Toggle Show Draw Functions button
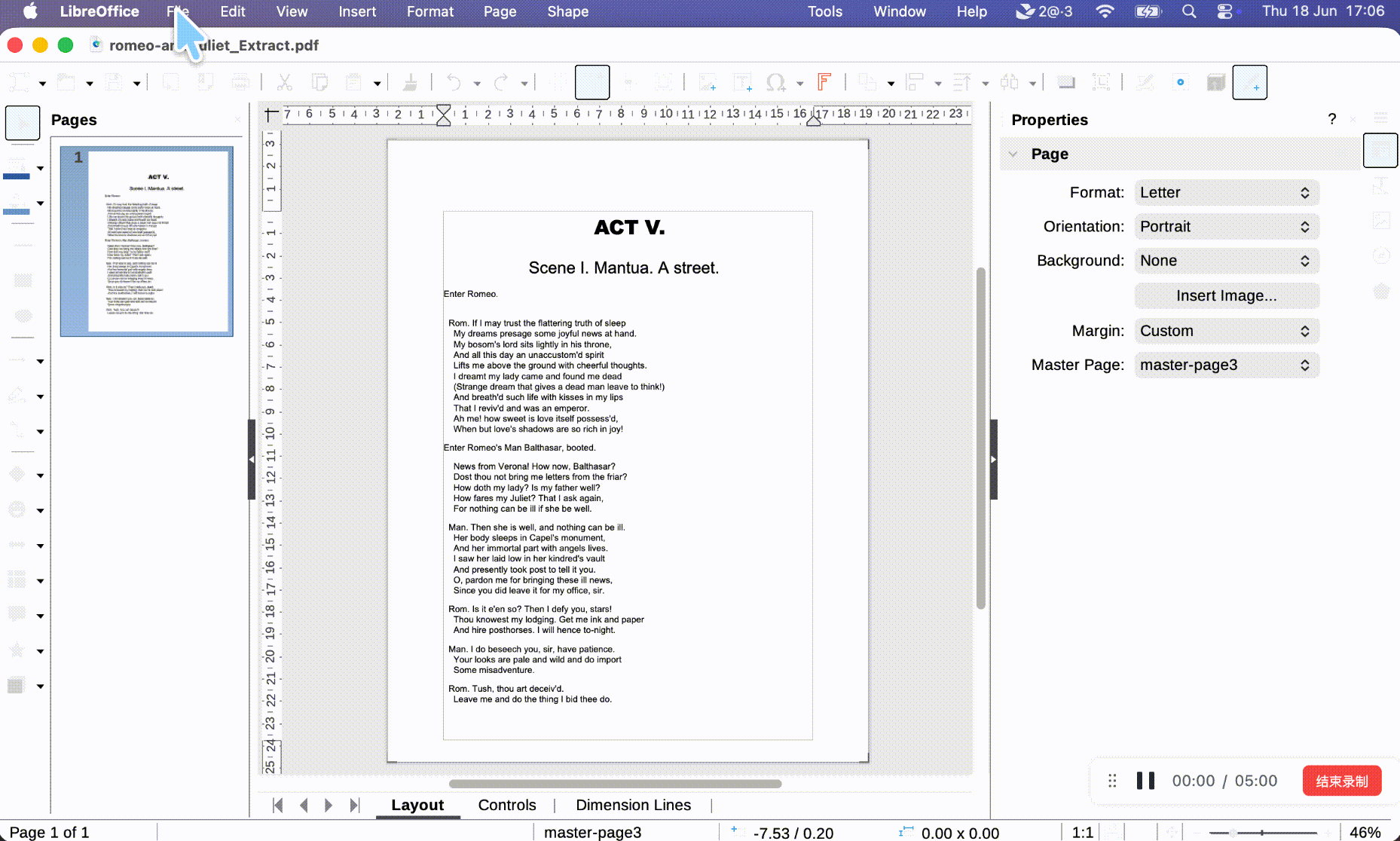Image resolution: width=1400 pixels, height=841 pixels. coord(1249,82)
